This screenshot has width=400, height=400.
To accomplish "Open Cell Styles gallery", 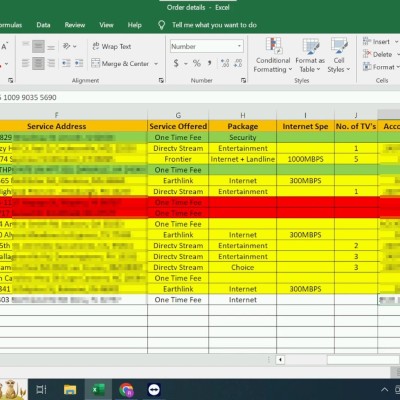I will click(339, 55).
